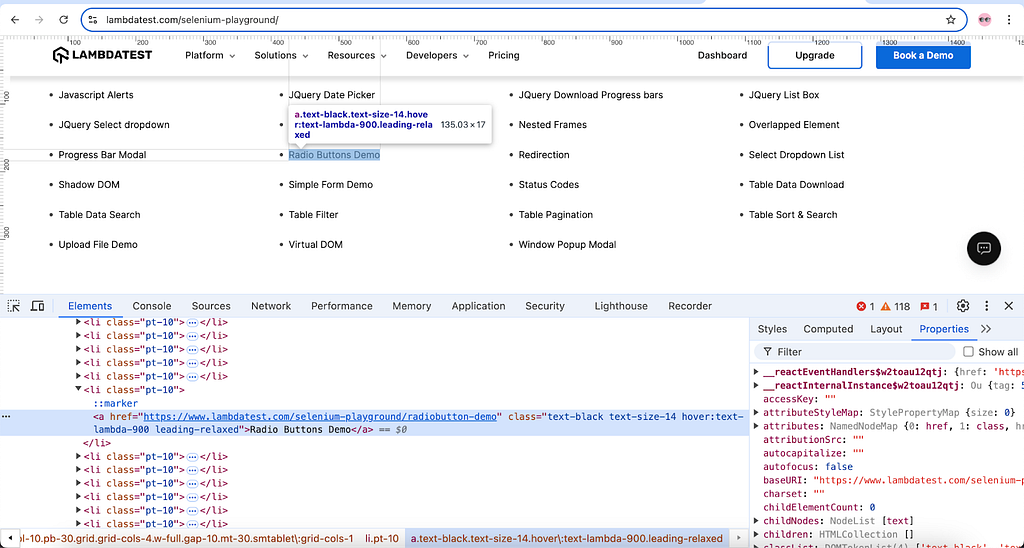Image resolution: width=1024 pixels, height=548 pixels.
Task: Open the Platform dropdown menu
Action: (210, 56)
